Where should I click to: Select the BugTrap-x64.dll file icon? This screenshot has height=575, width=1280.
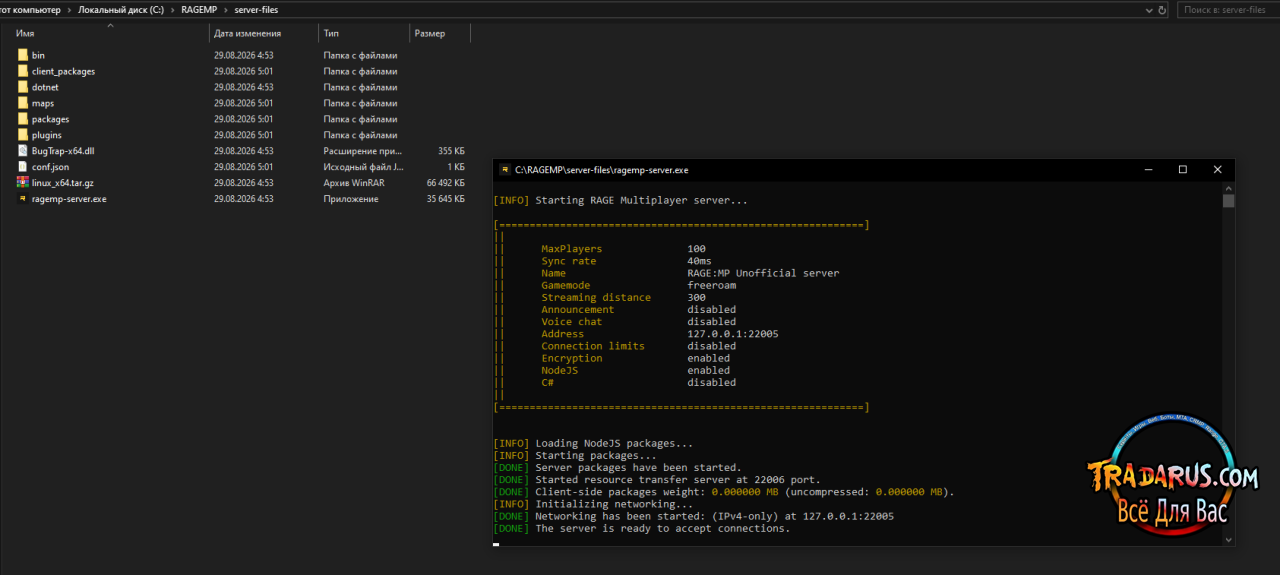pos(23,151)
